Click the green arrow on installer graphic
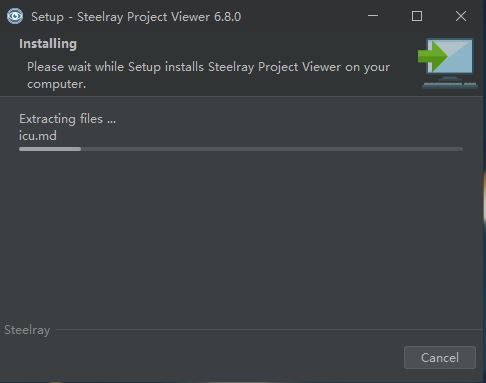 click(x=432, y=56)
